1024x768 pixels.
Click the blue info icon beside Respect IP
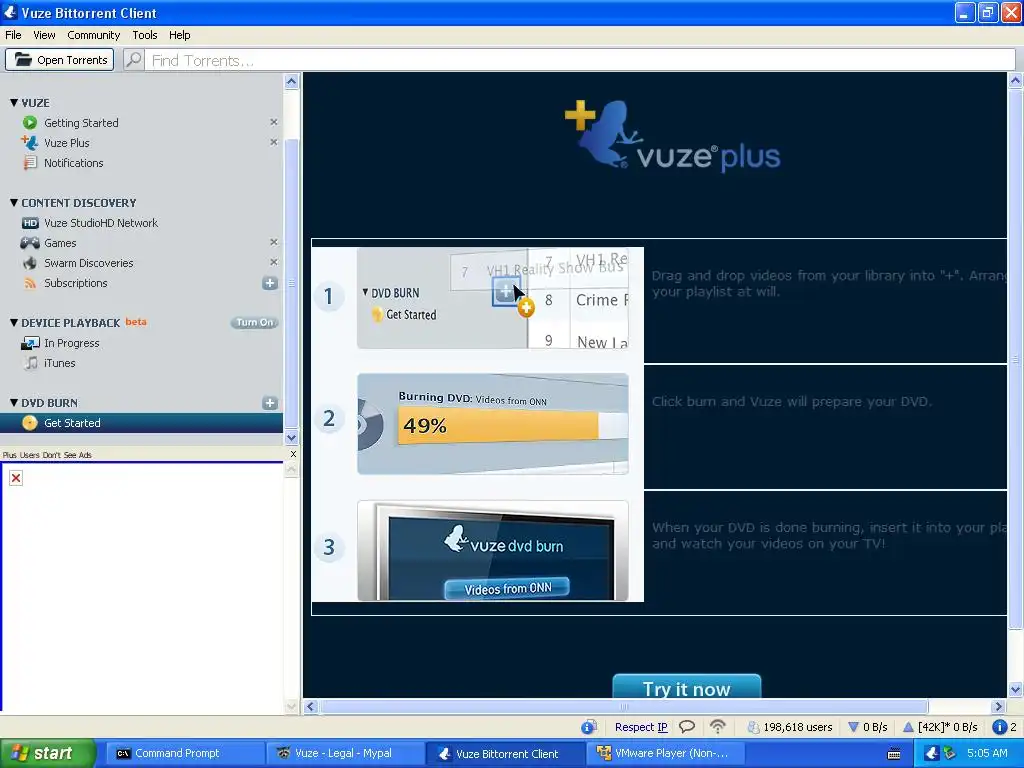pyautogui.click(x=588, y=727)
